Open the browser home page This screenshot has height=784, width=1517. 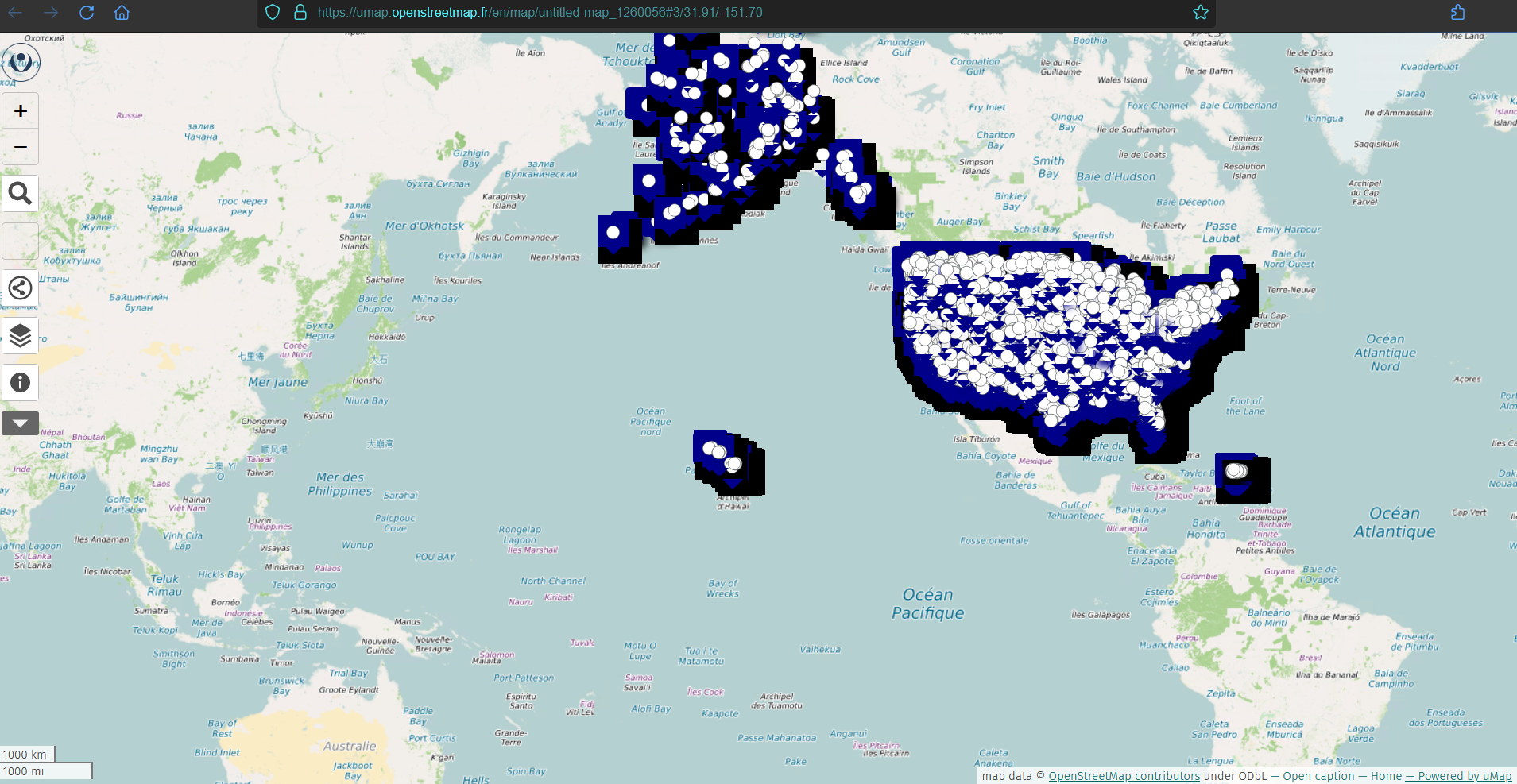(122, 13)
